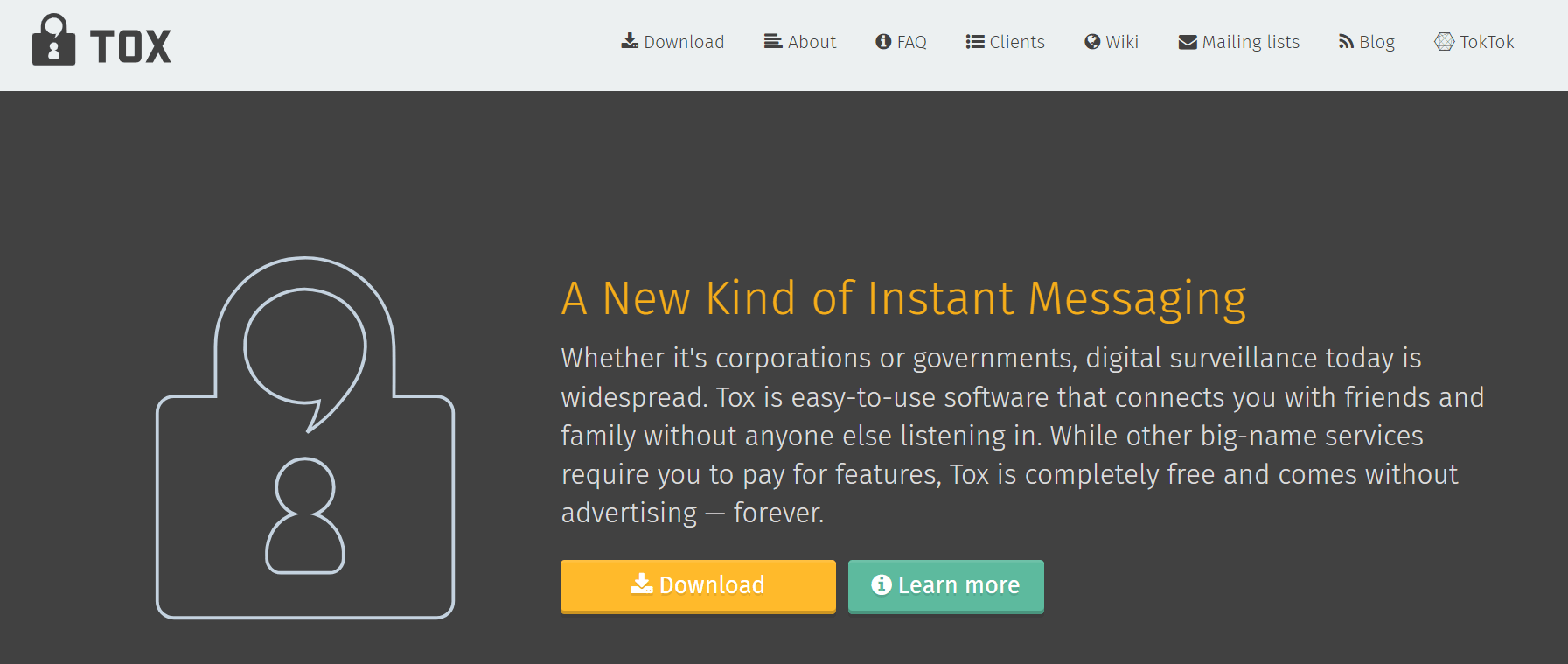Click the yellow Download button
The width and height of the screenshot is (1568, 664).
(698, 586)
